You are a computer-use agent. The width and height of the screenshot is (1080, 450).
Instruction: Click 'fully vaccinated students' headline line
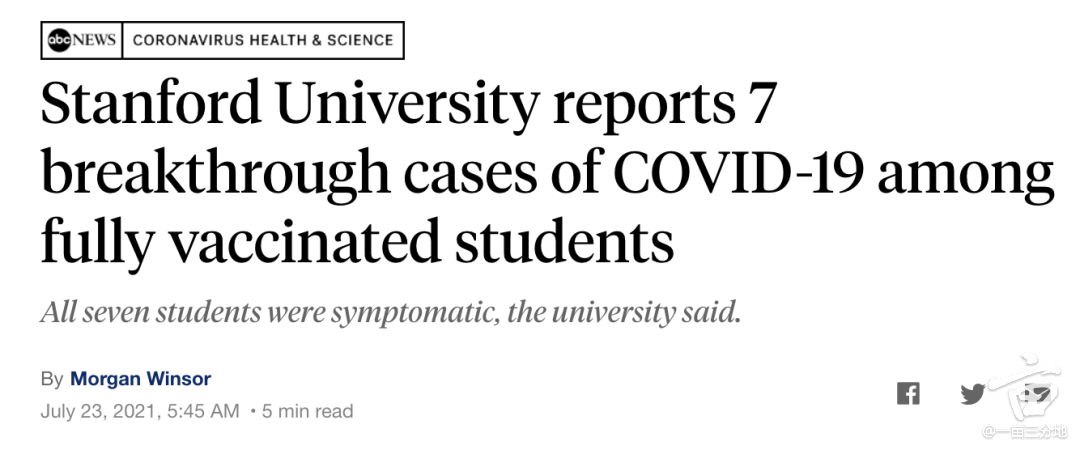[x=357, y=241]
